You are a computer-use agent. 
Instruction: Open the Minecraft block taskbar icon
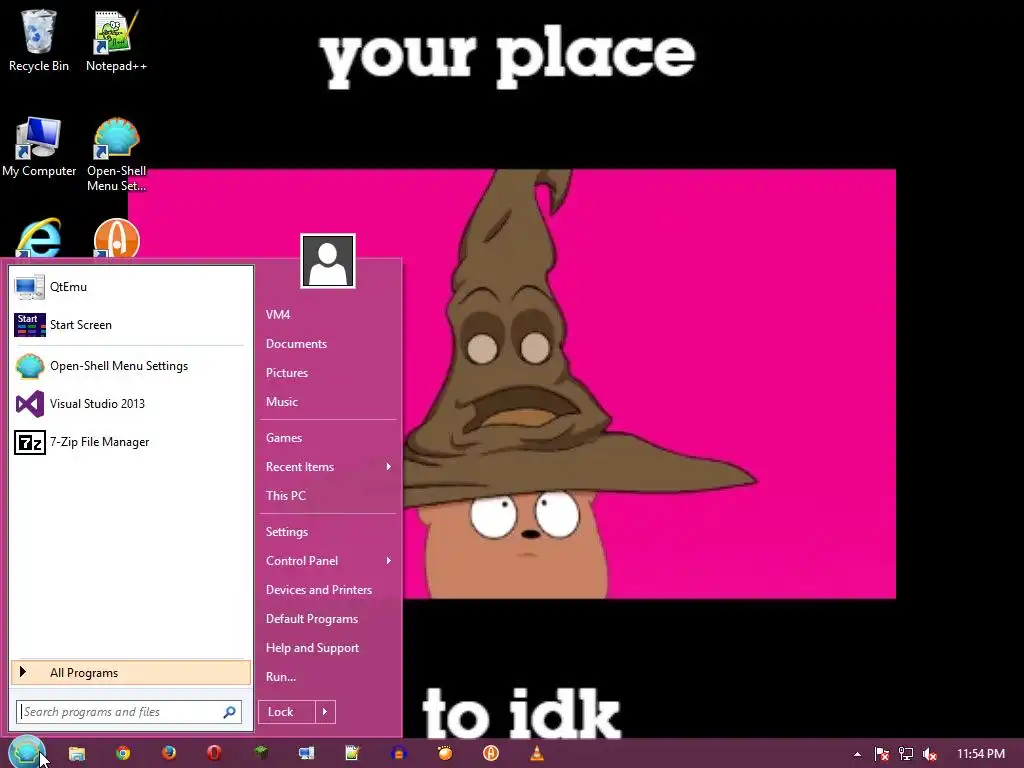point(261,754)
